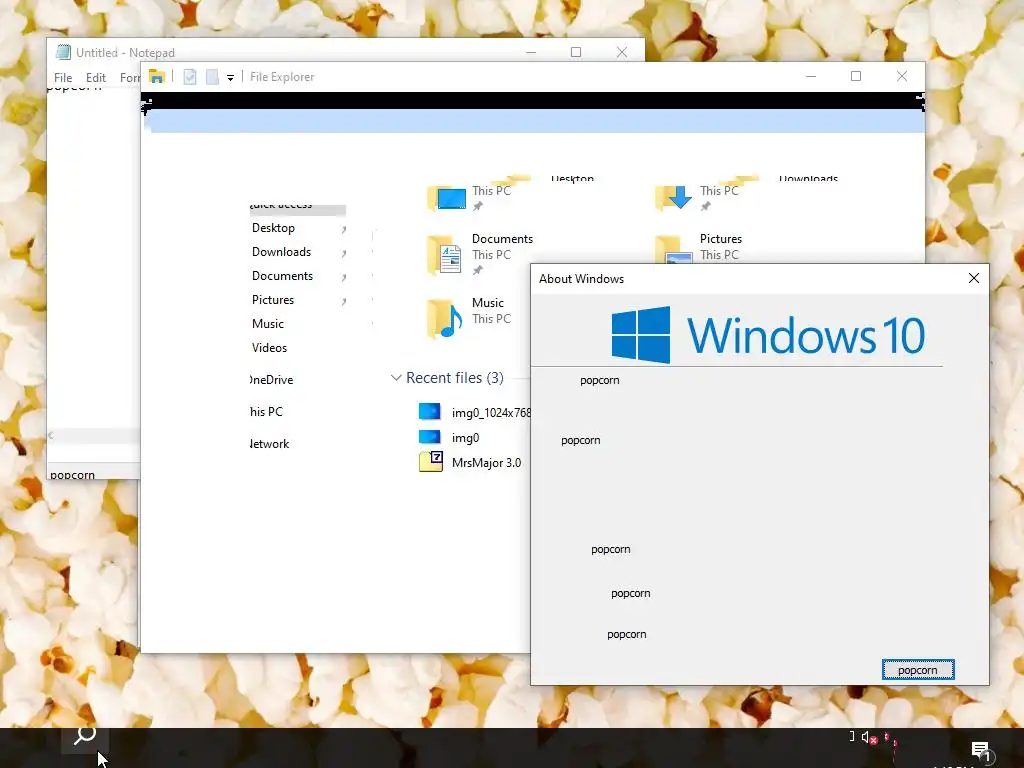Viewport: 1024px width, 768px height.
Task: Collapse the Recent files (3) section
Action: 395,377
